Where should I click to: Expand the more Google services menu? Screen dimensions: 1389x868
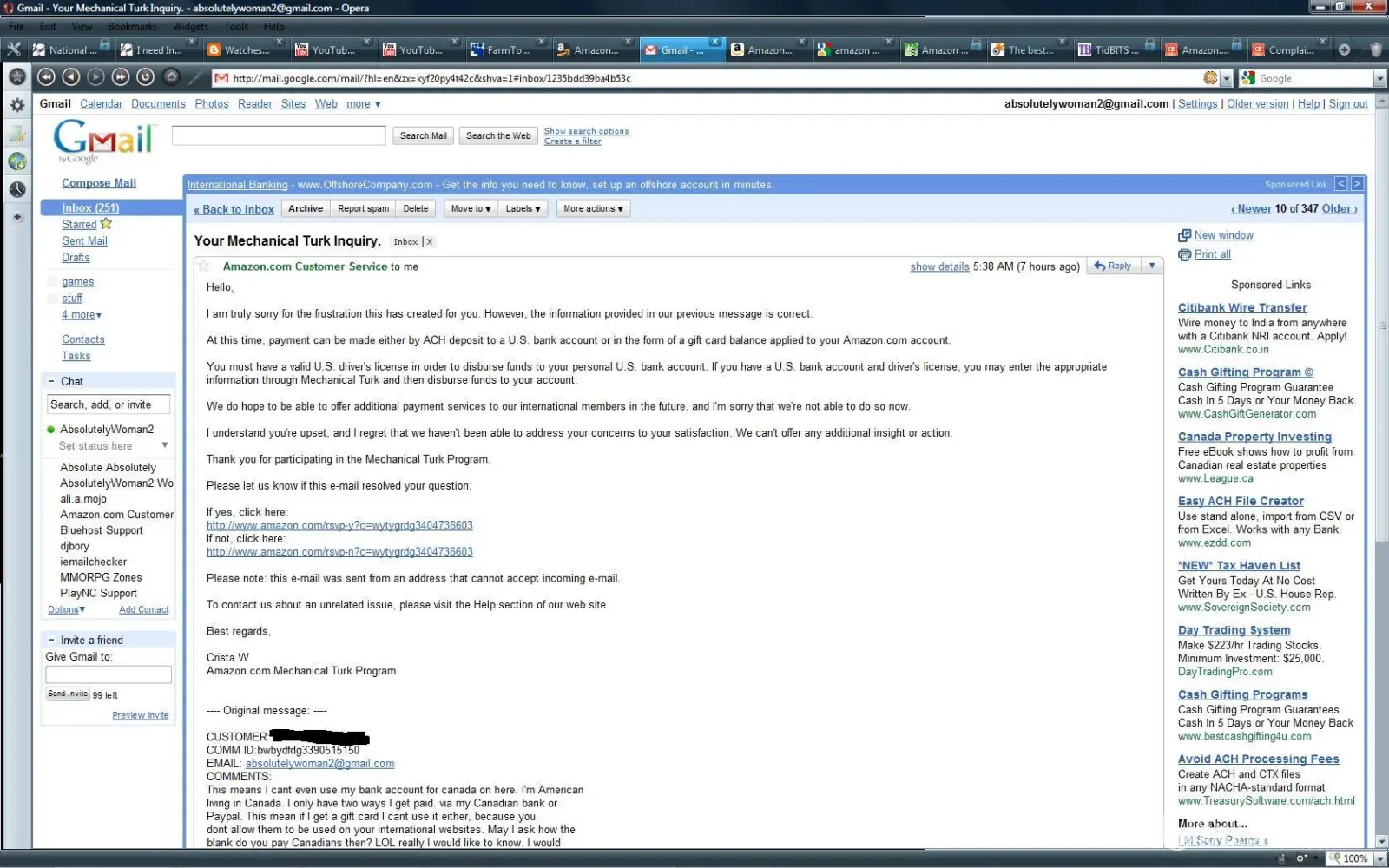(364, 104)
